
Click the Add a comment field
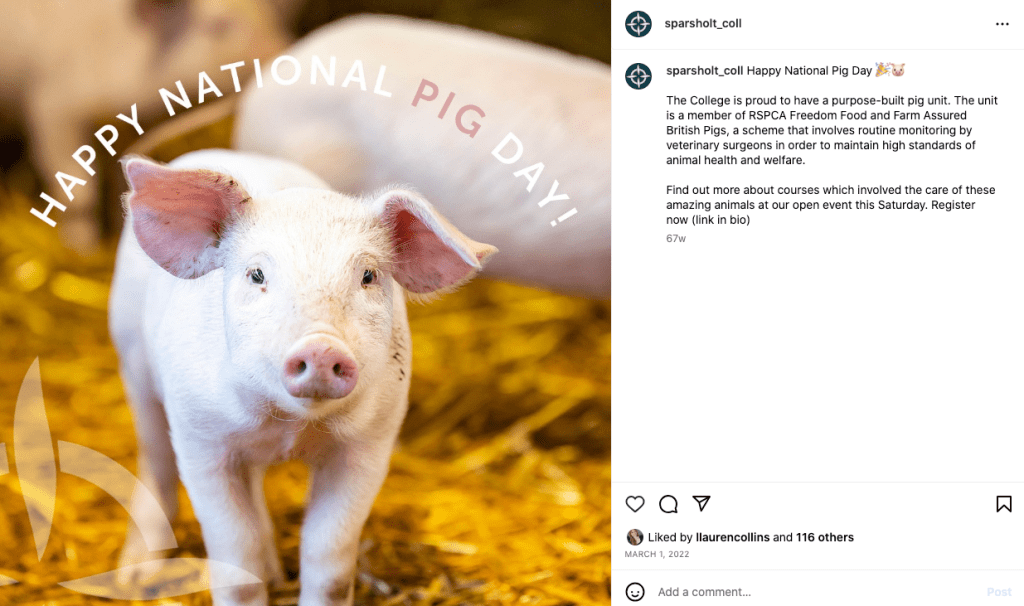coord(816,592)
